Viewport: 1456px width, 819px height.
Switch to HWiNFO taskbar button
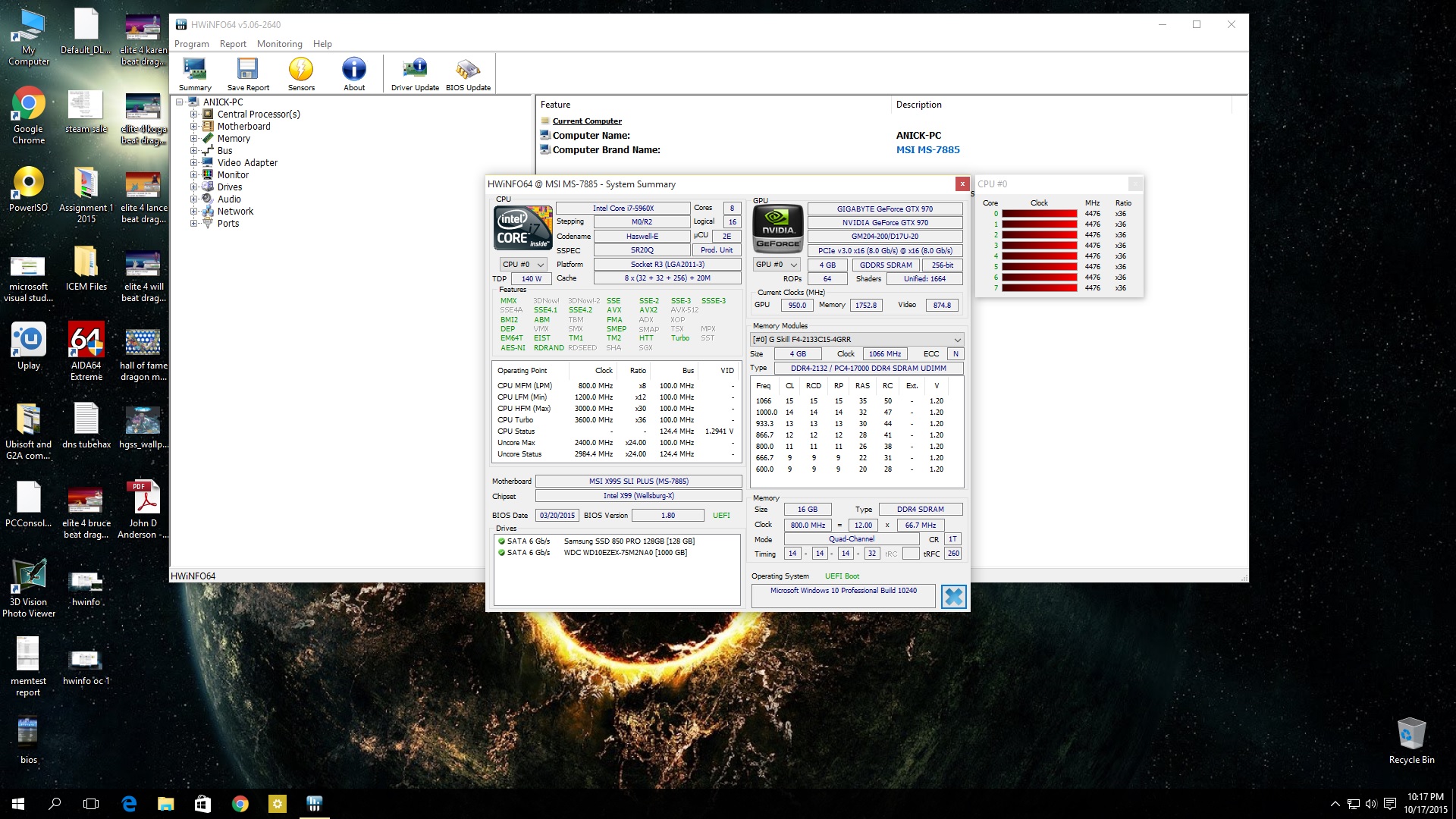[x=314, y=804]
